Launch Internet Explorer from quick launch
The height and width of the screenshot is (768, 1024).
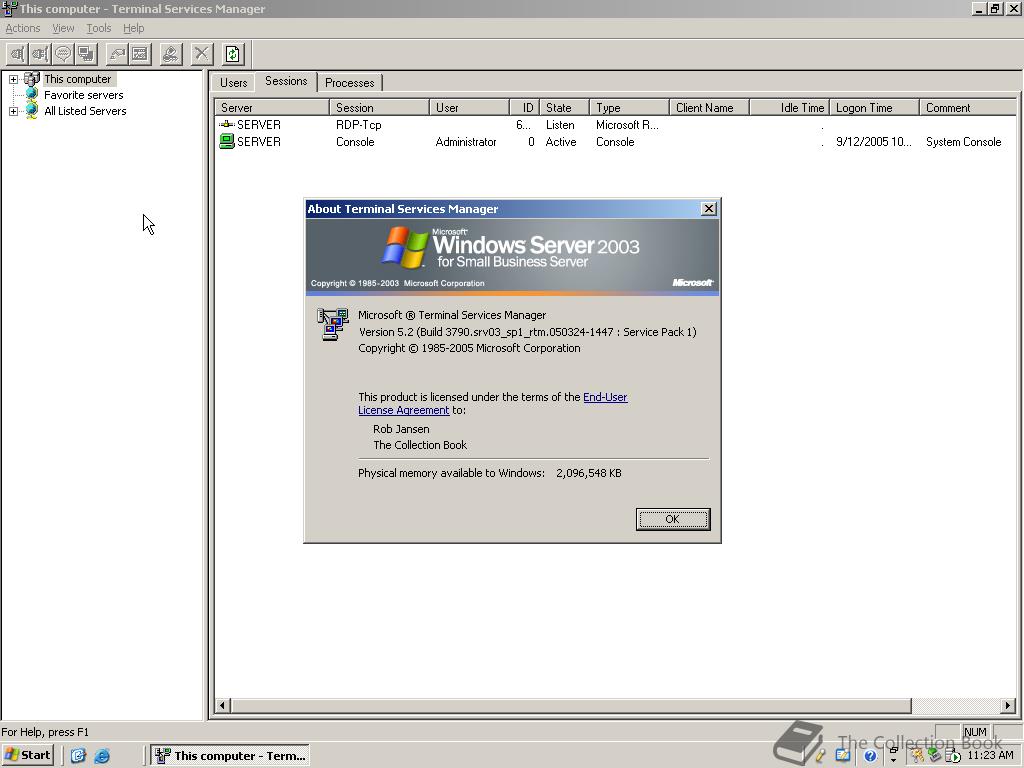click(102, 756)
